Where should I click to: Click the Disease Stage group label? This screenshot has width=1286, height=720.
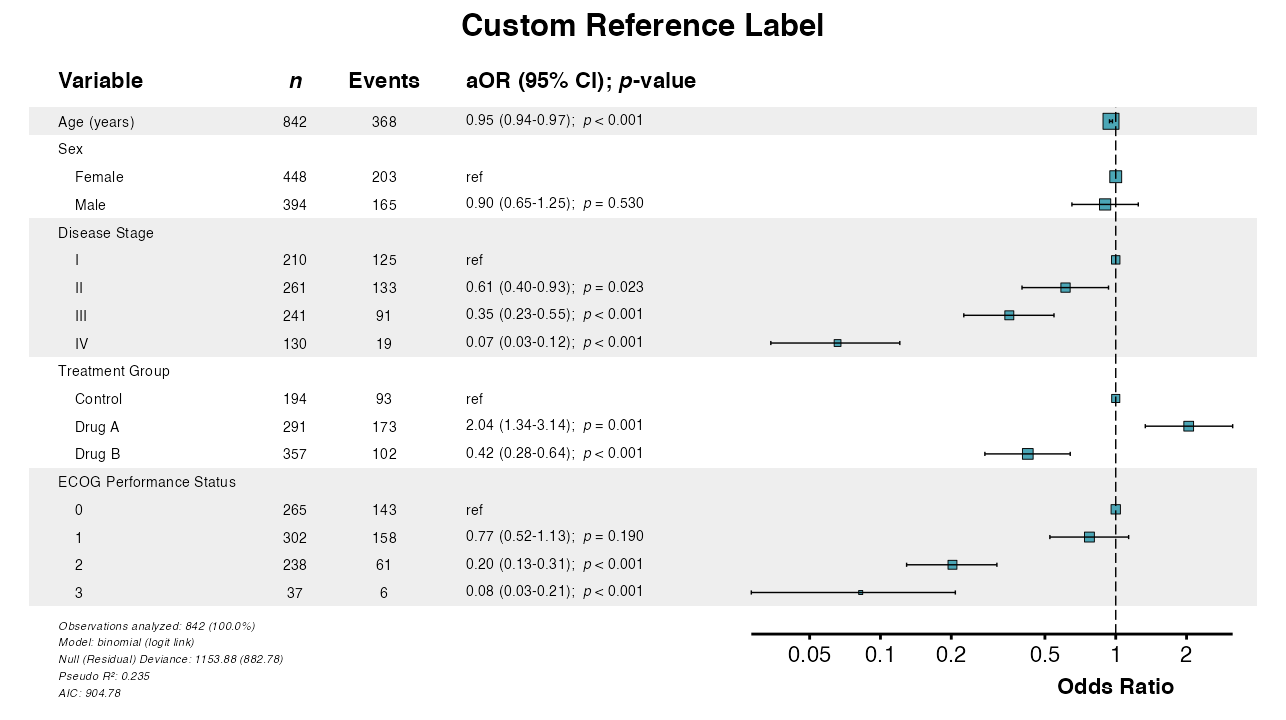106,233
